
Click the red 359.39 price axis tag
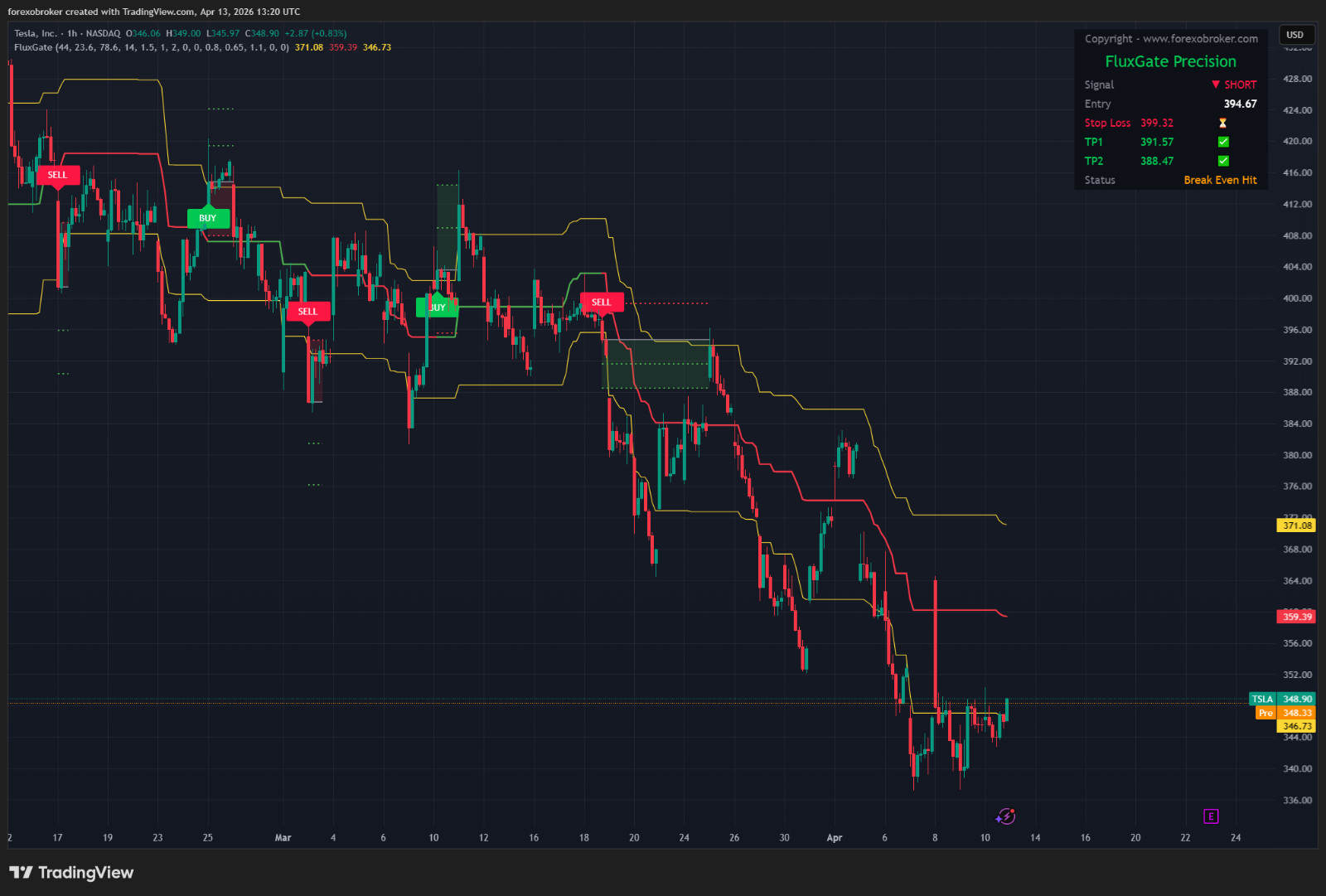pyautogui.click(x=1297, y=617)
